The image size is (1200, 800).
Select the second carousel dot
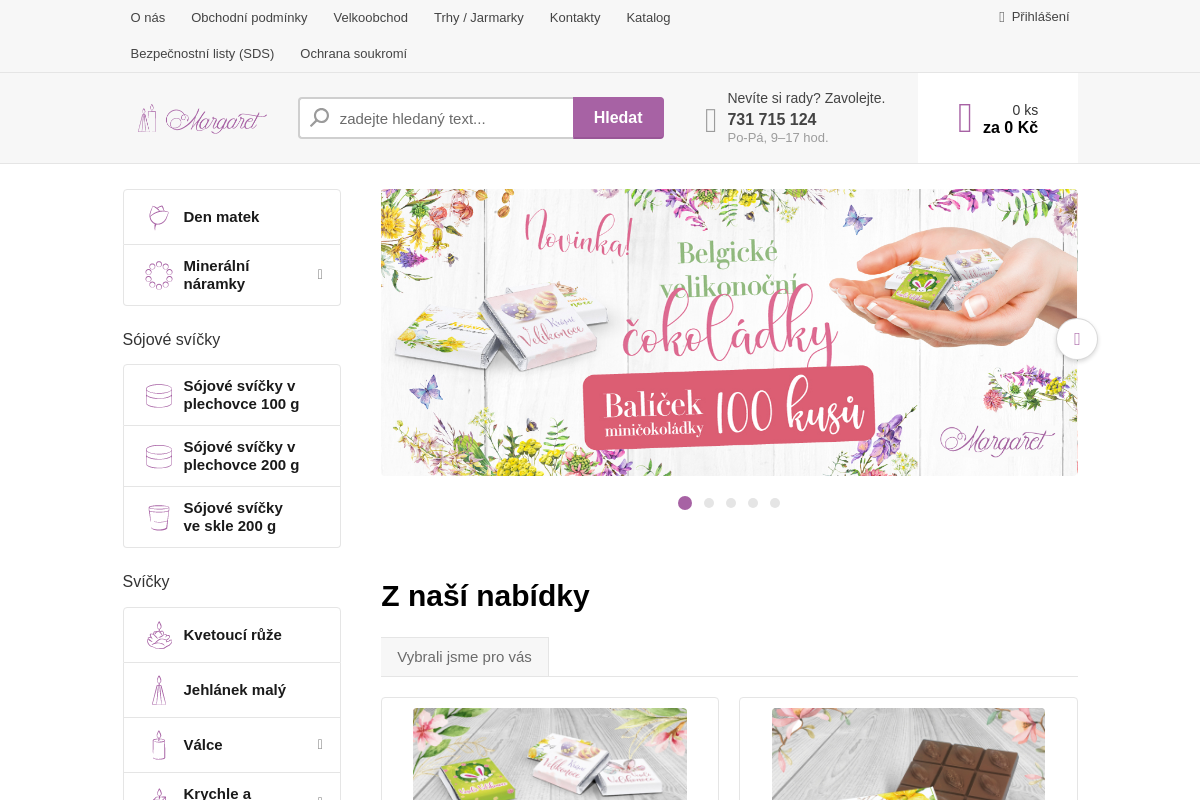coord(709,503)
